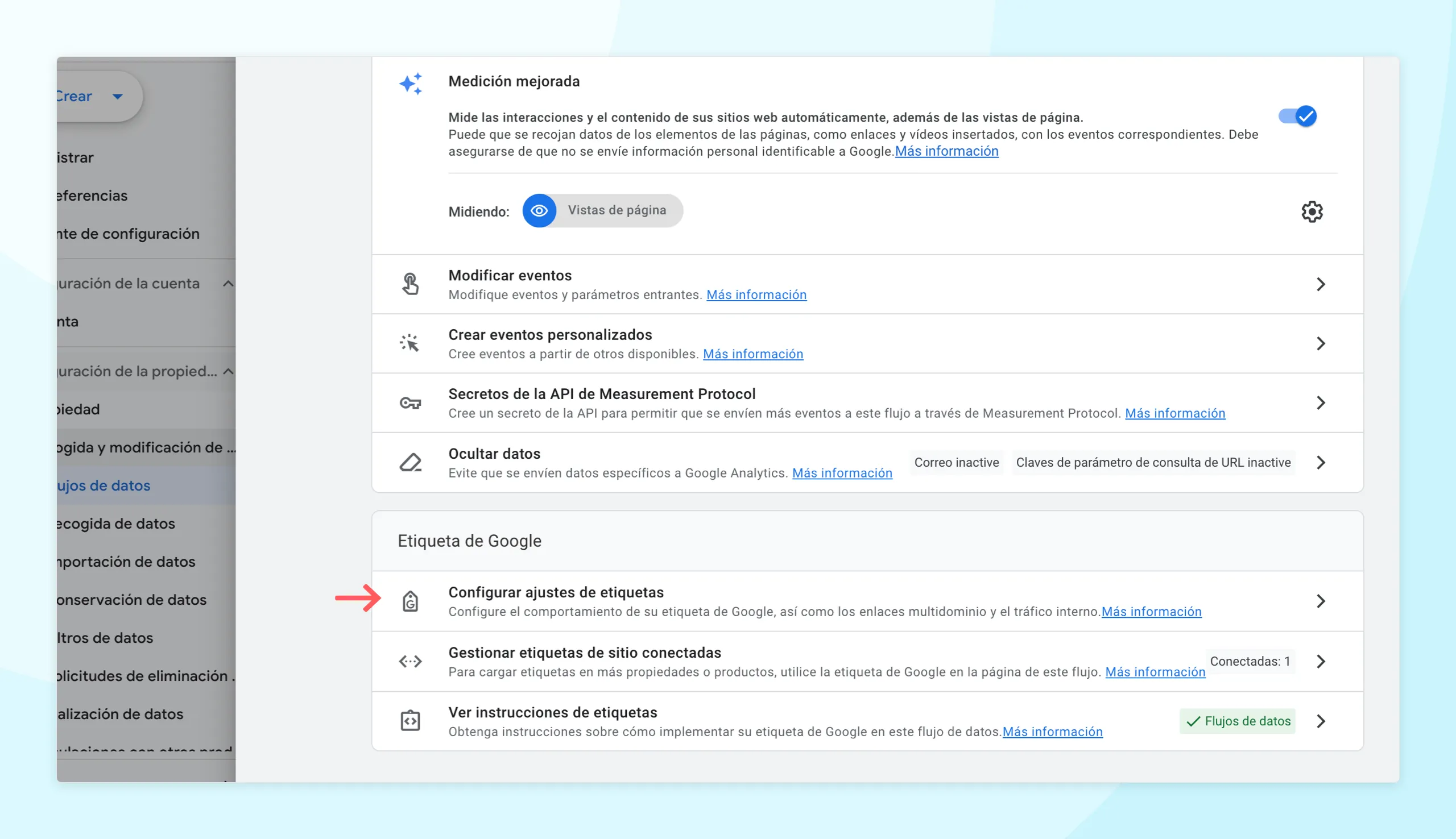1456x839 pixels.
Task: Select Importación de datos in sidebar
Action: pos(146,561)
